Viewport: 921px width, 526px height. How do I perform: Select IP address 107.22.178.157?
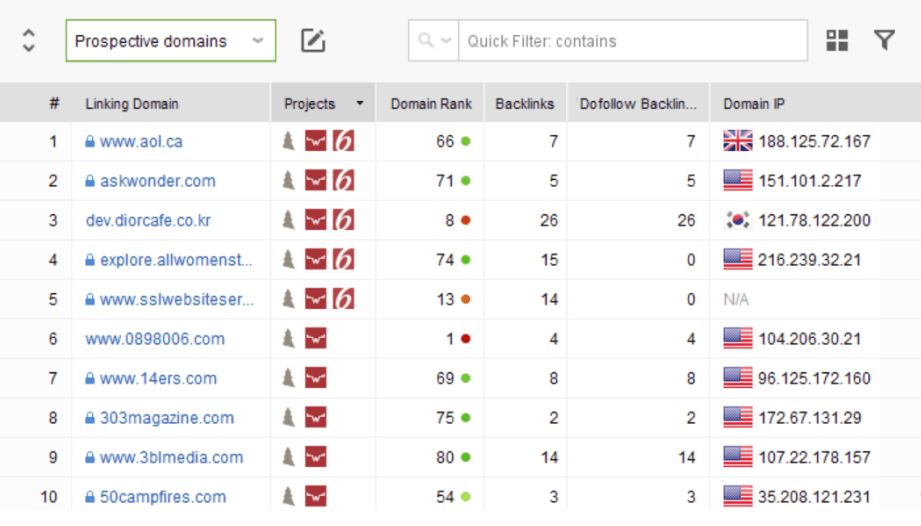814,457
